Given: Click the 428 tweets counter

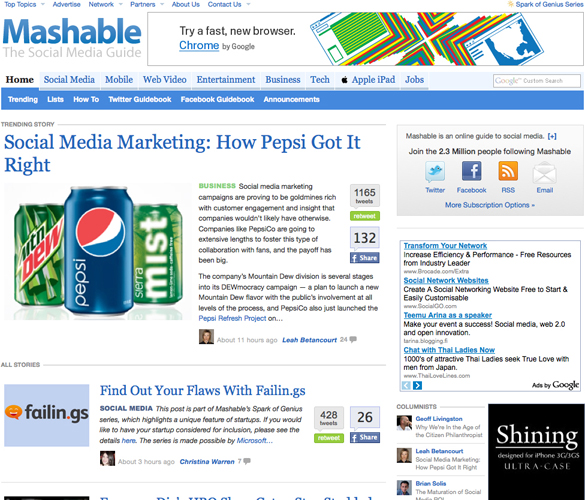Looking at the screenshot, I should 329,418.
